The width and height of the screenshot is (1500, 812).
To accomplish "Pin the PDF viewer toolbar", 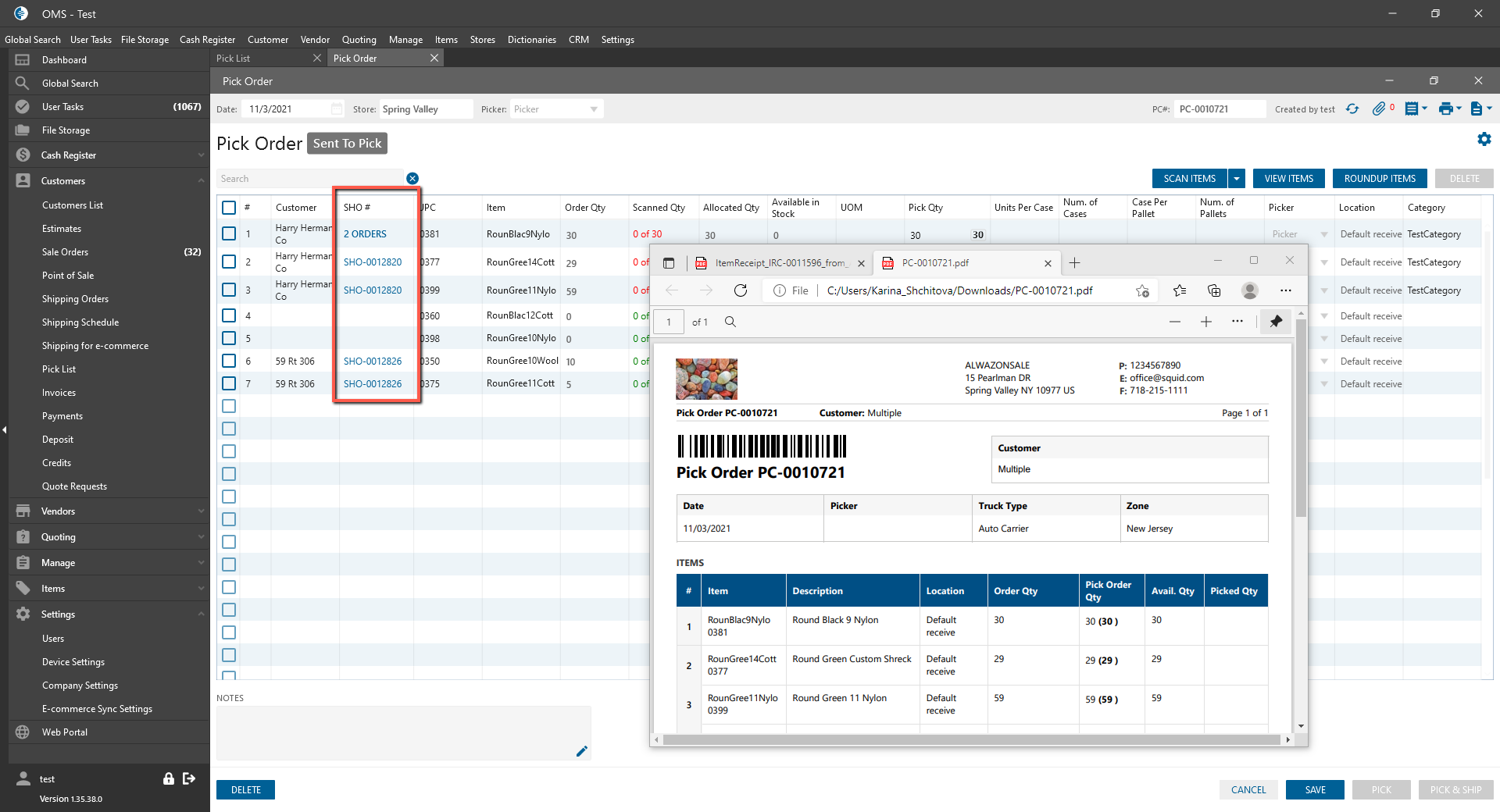I will tap(1276, 322).
